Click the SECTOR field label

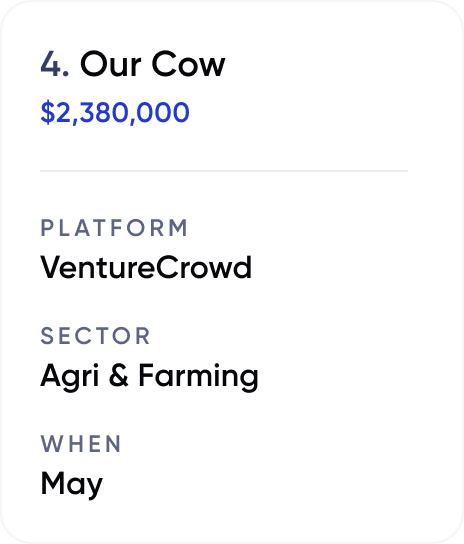tap(95, 336)
